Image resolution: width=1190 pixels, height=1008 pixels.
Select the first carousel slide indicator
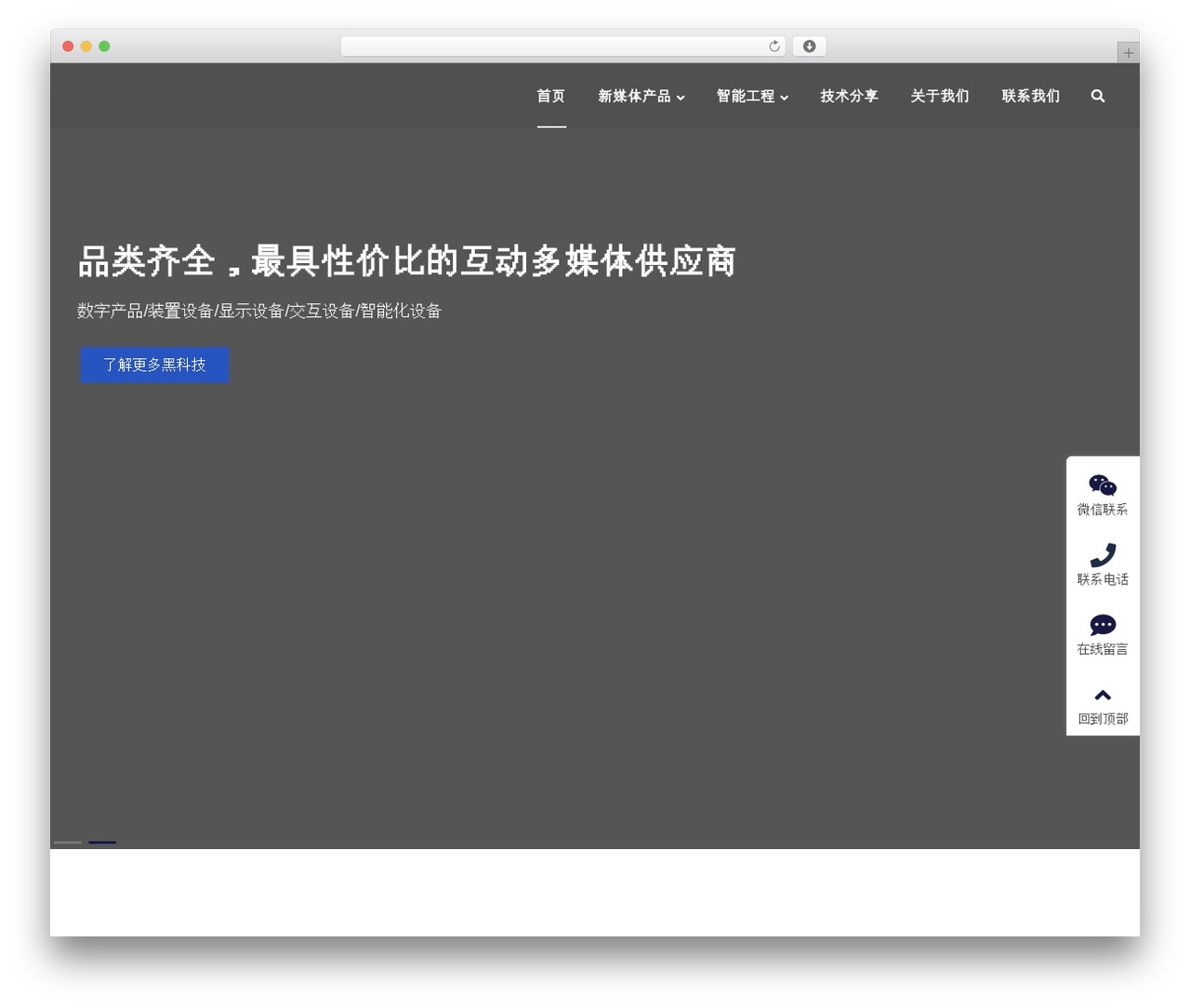68,842
